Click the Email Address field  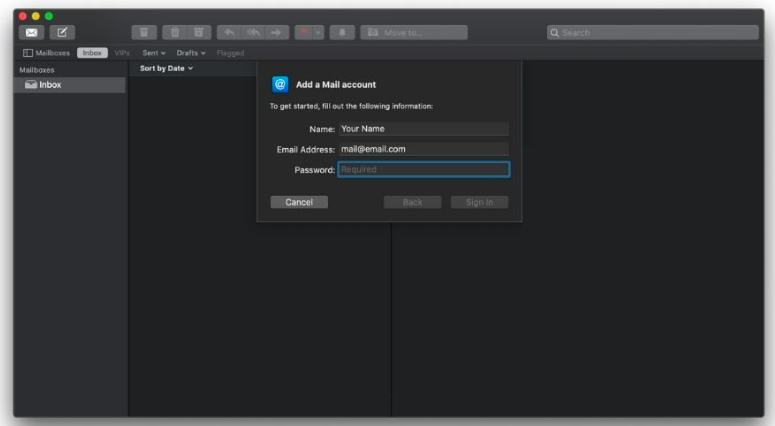coord(423,149)
